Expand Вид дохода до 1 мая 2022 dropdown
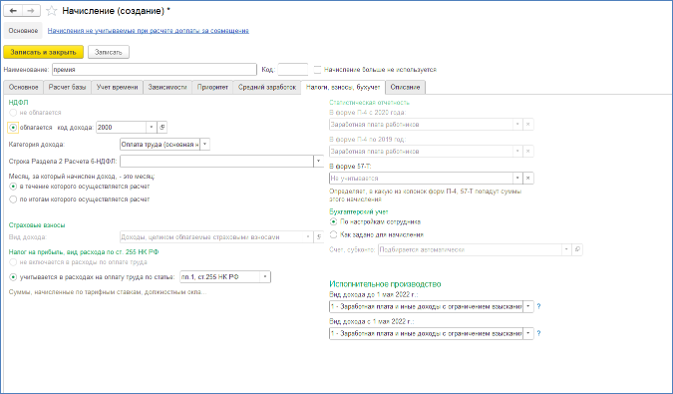 (528, 306)
